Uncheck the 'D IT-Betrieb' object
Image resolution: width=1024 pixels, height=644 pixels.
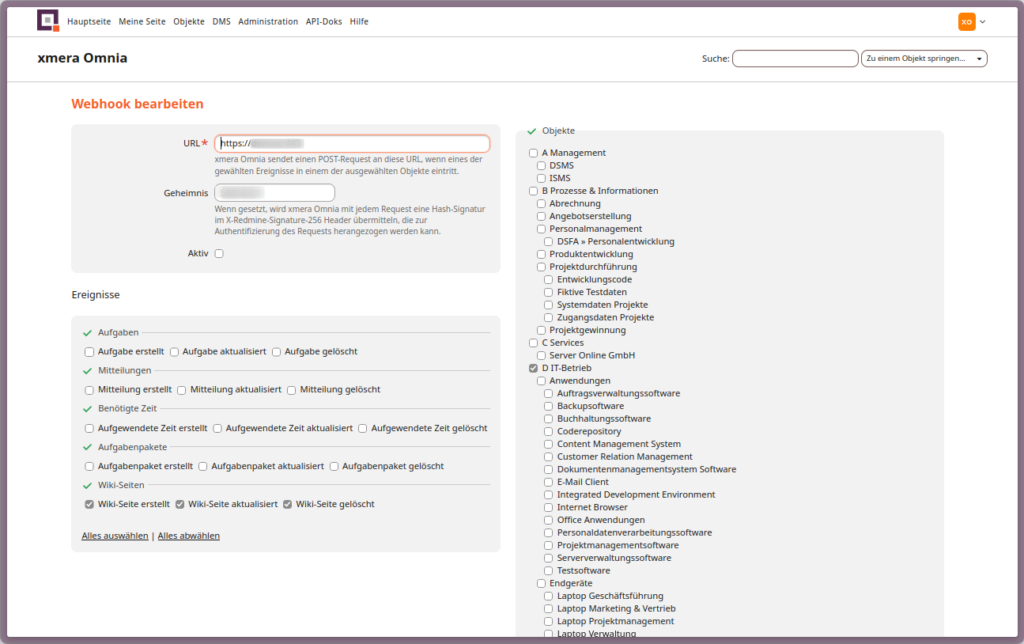click(534, 368)
